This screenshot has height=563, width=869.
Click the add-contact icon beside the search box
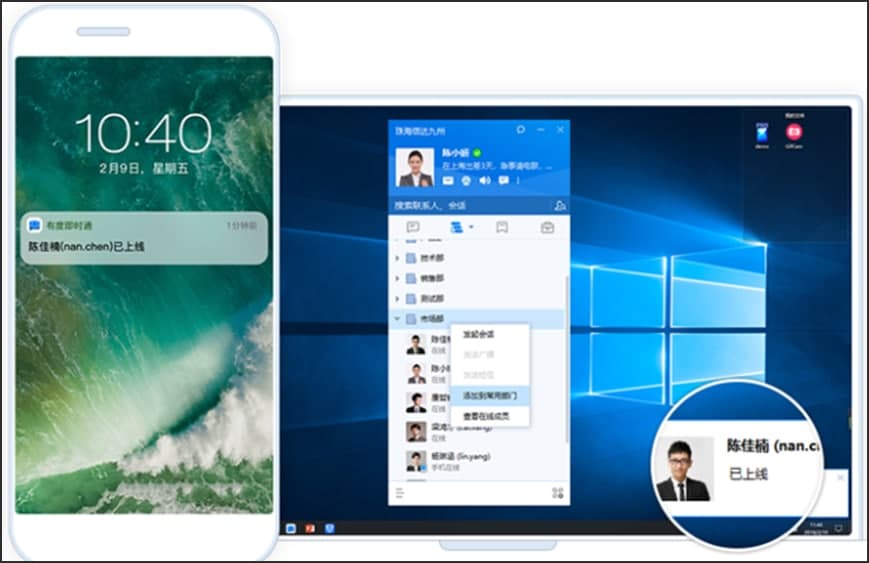click(x=560, y=206)
